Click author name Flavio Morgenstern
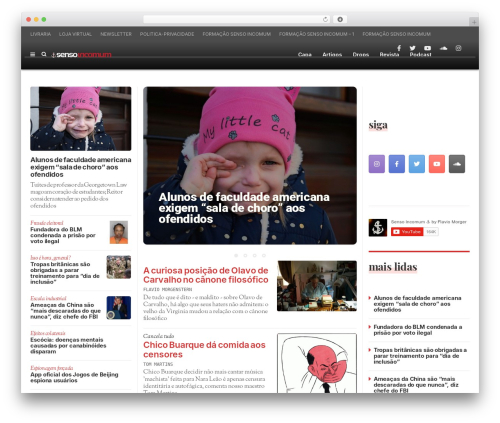The image size is (500, 423). click(168, 289)
